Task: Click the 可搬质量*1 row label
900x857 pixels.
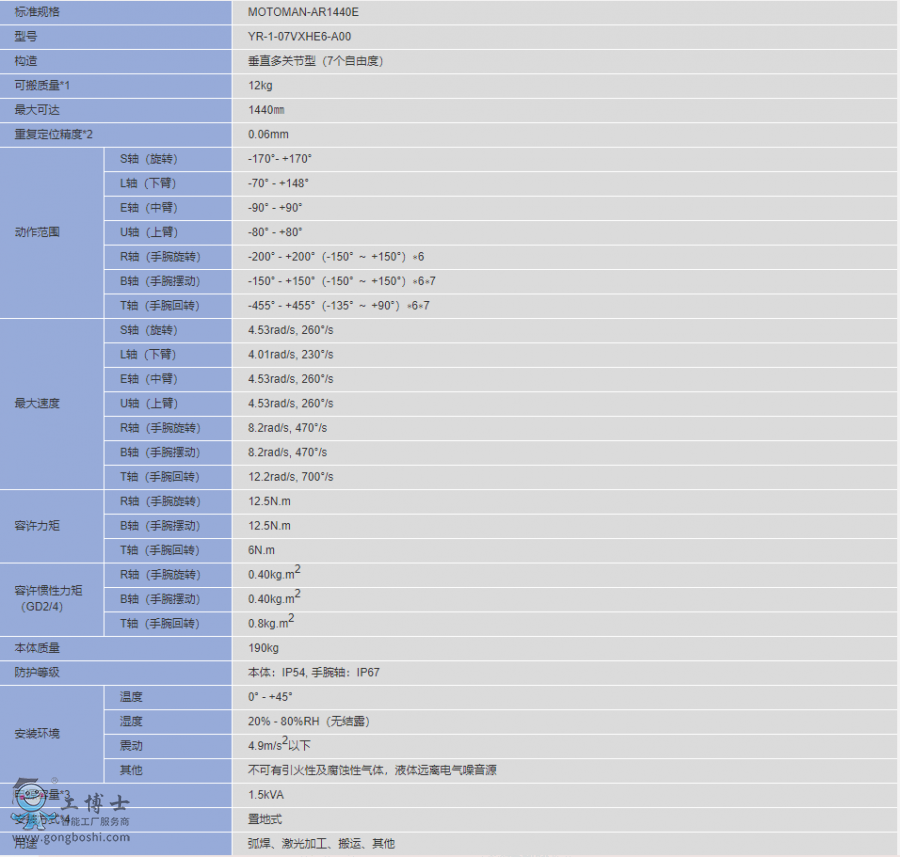Action: click(x=42, y=86)
